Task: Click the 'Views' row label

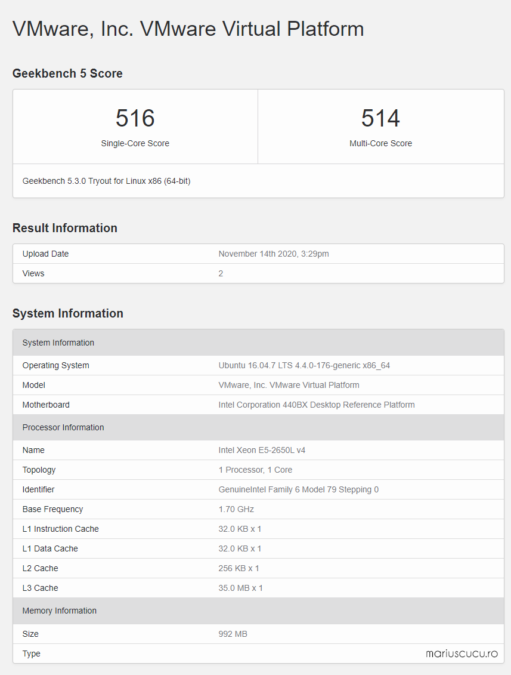Action: [33, 273]
